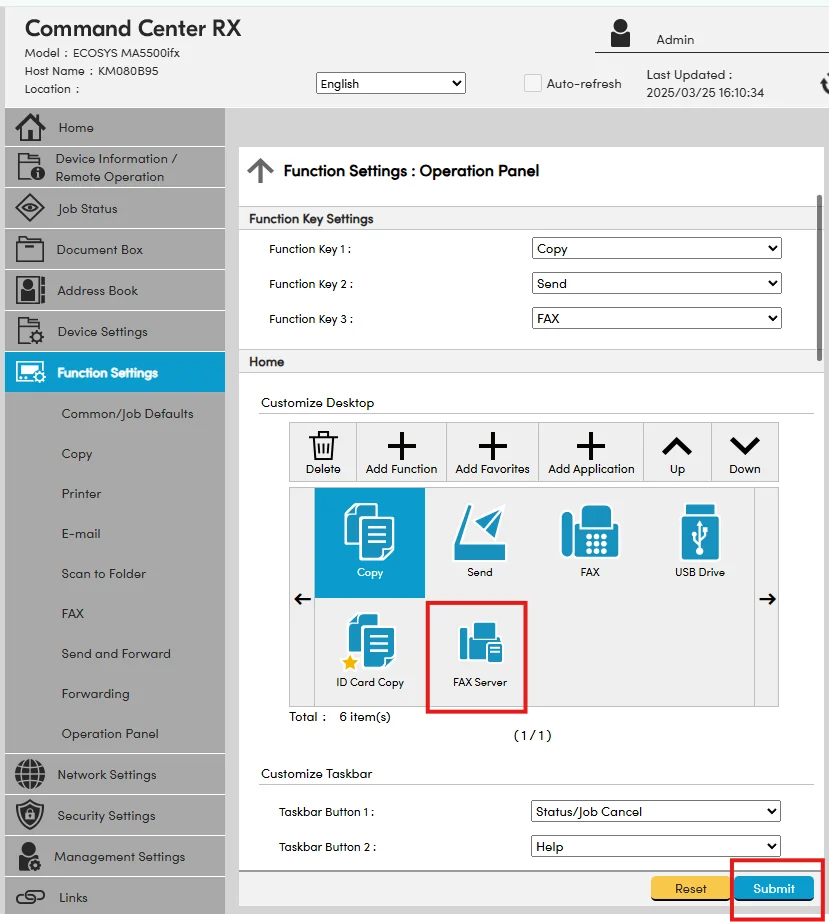Open the Address Book menu item
The height and width of the screenshot is (922, 829).
click(97, 291)
